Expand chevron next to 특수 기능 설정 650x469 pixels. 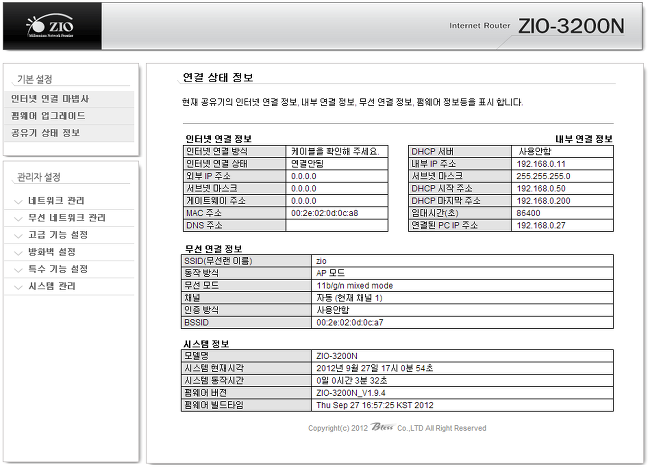[x=18, y=270]
